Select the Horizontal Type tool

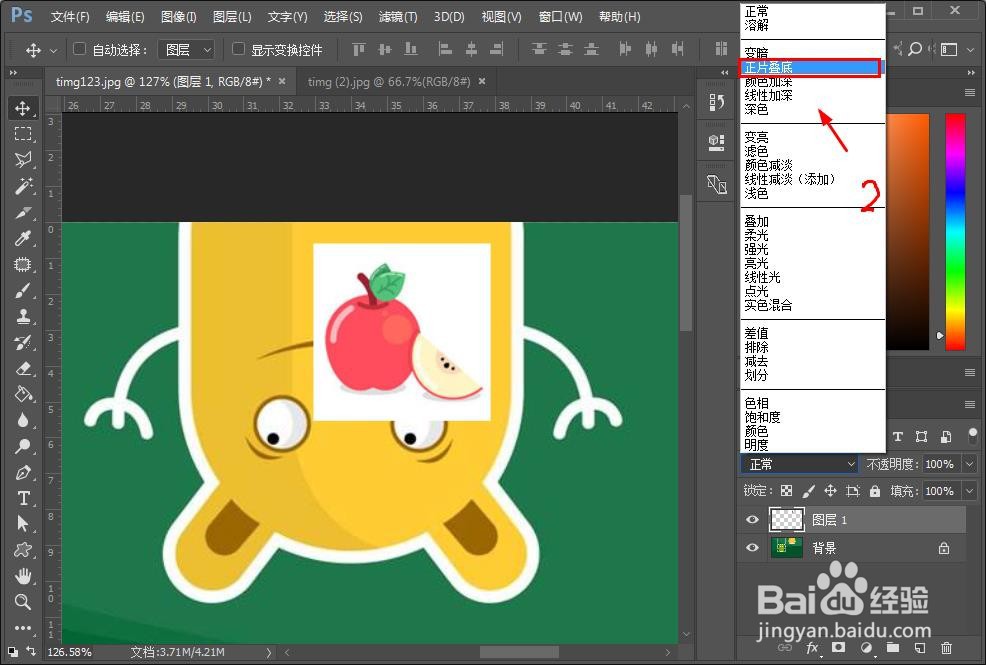coord(23,498)
